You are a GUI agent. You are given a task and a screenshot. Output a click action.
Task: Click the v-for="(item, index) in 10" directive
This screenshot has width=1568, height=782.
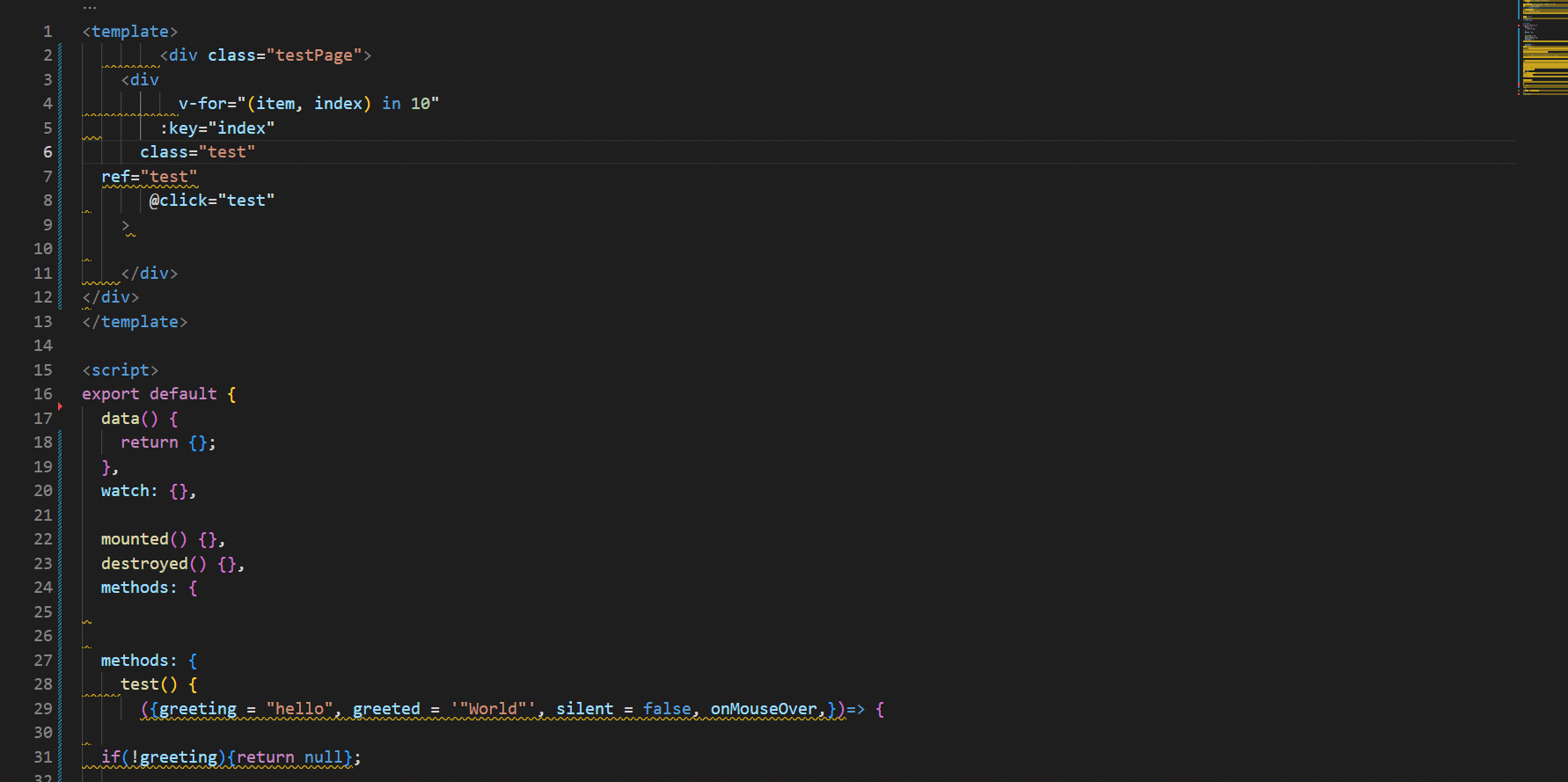(309, 104)
